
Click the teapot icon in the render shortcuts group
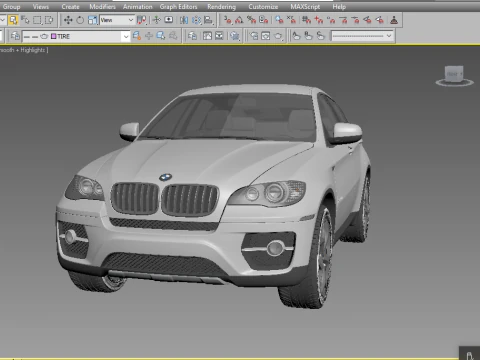coord(278,36)
